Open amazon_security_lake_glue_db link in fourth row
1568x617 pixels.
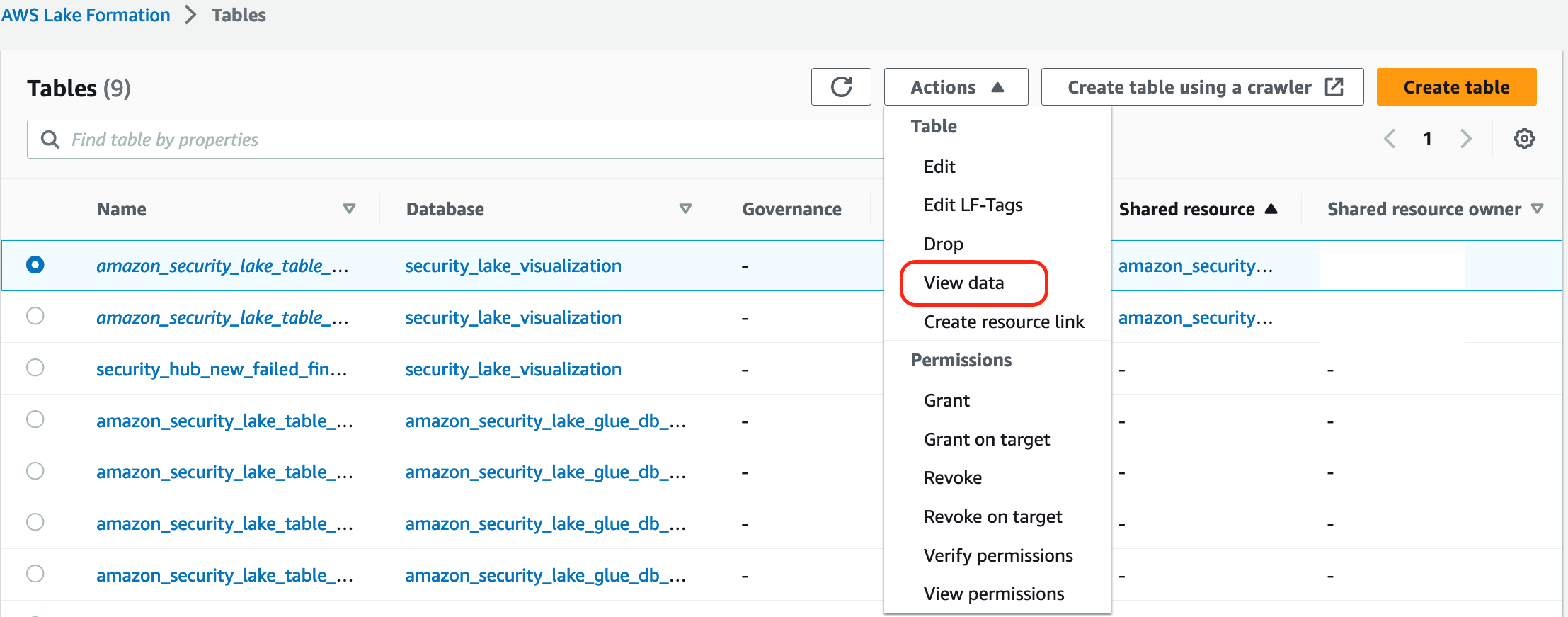pos(545,421)
